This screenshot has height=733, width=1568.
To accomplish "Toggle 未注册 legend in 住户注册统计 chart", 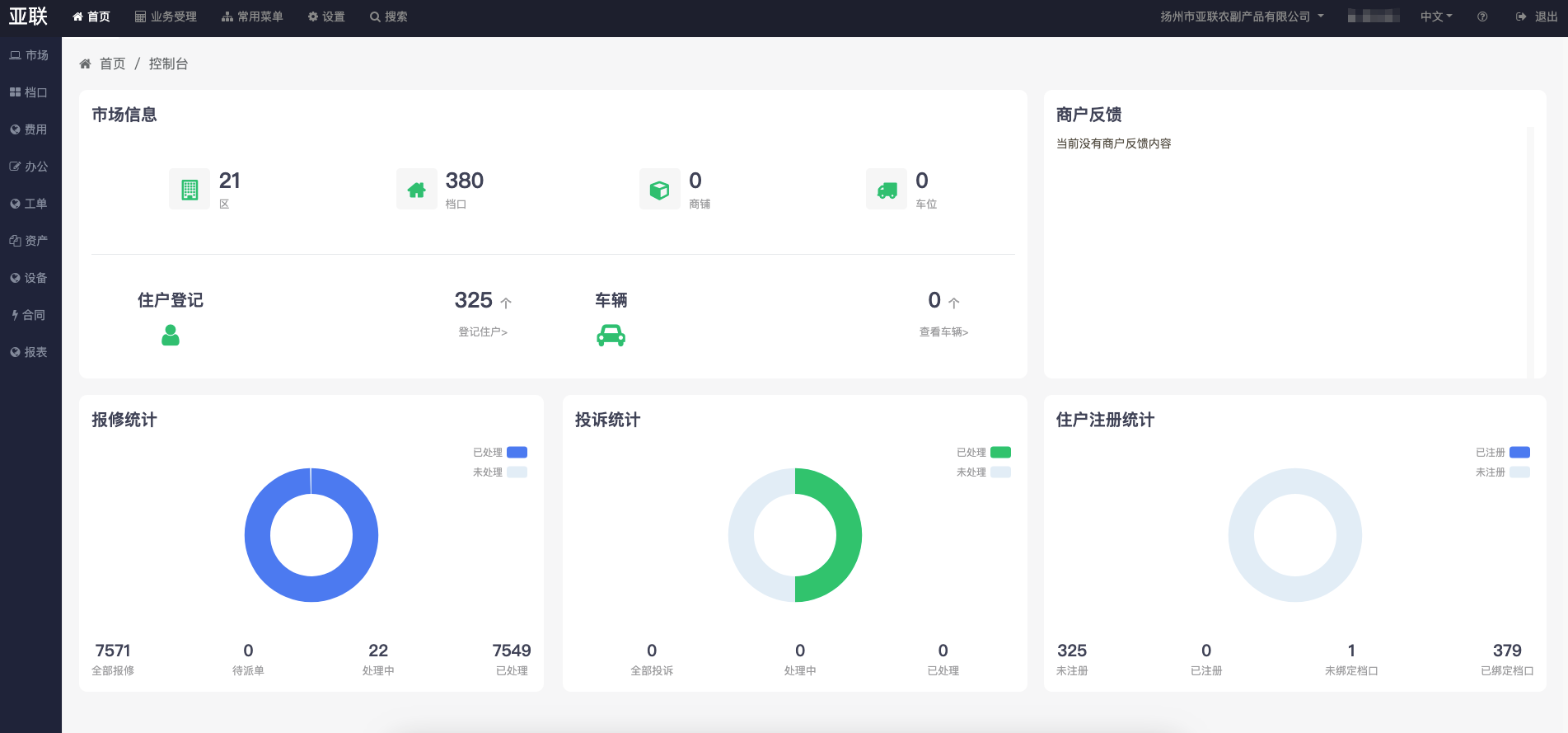I will coord(1503,472).
